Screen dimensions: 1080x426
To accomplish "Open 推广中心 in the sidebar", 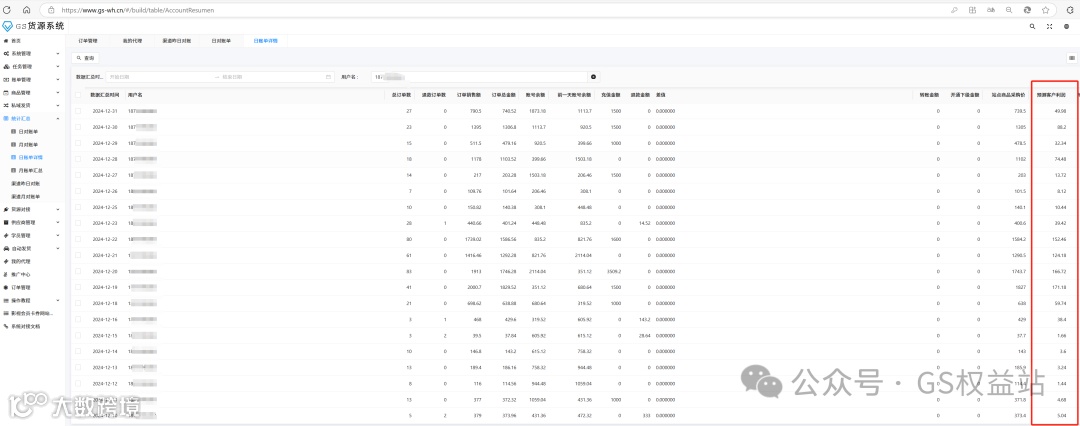I will tap(21, 274).
